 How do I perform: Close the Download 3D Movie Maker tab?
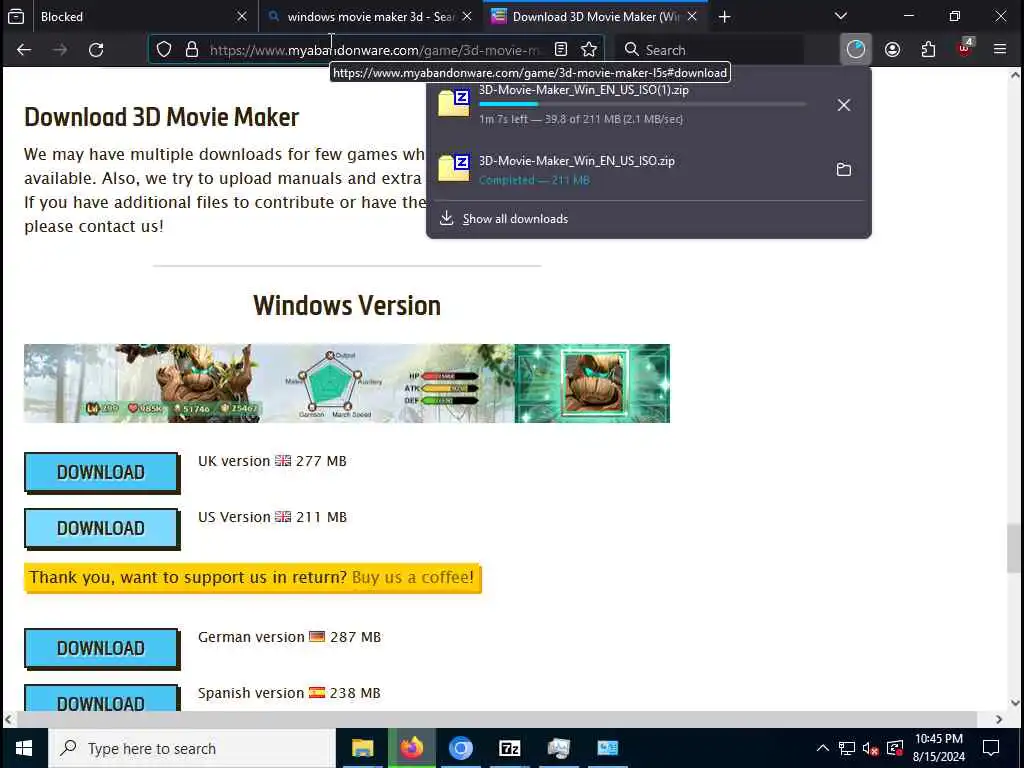point(692,16)
